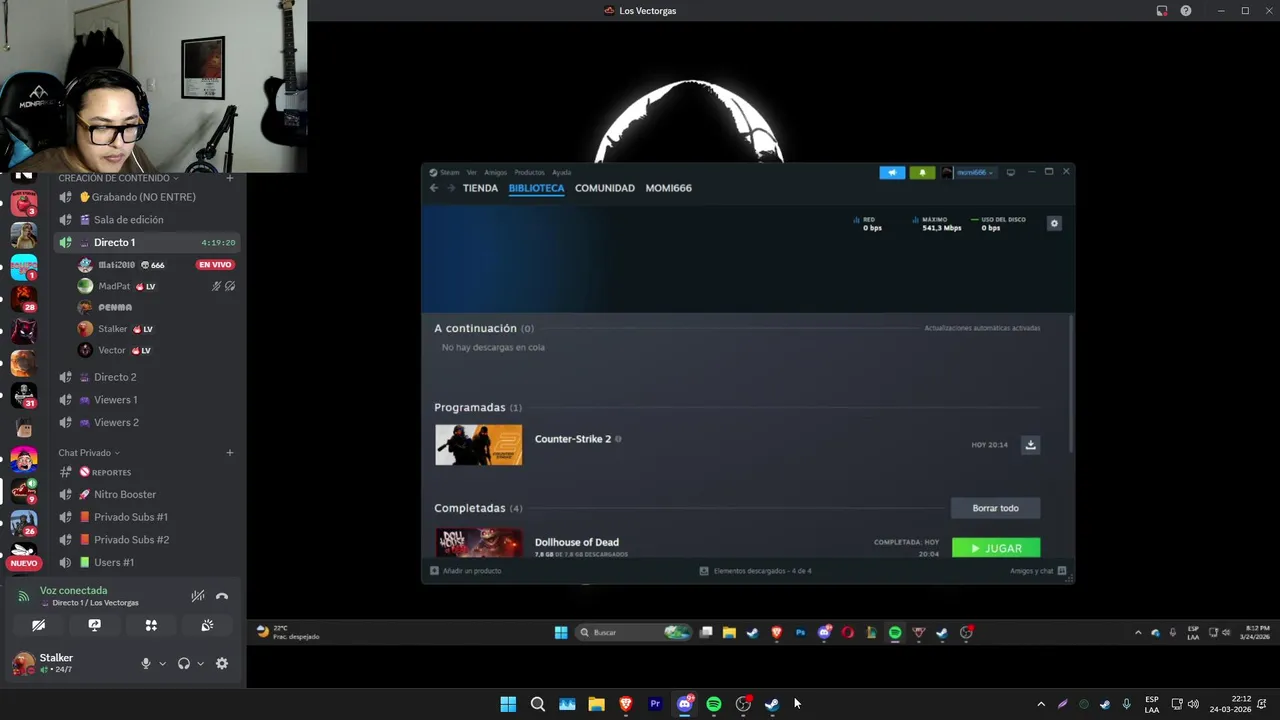
Task: Download Counter-Strike 2 update now icon
Action: click(1030, 445)
